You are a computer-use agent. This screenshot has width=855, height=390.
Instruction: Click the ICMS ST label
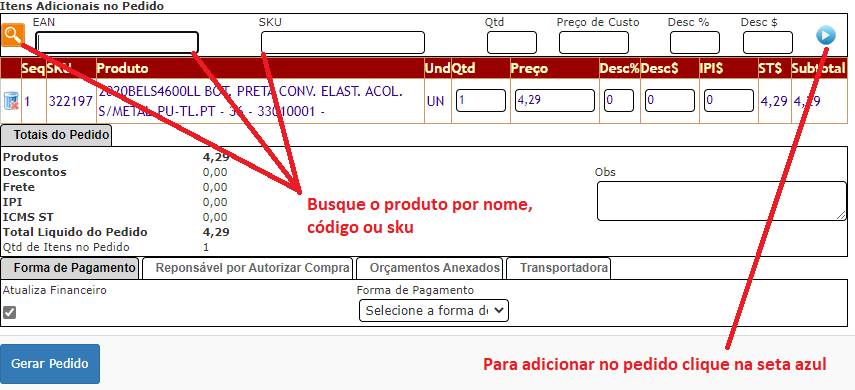28,217
